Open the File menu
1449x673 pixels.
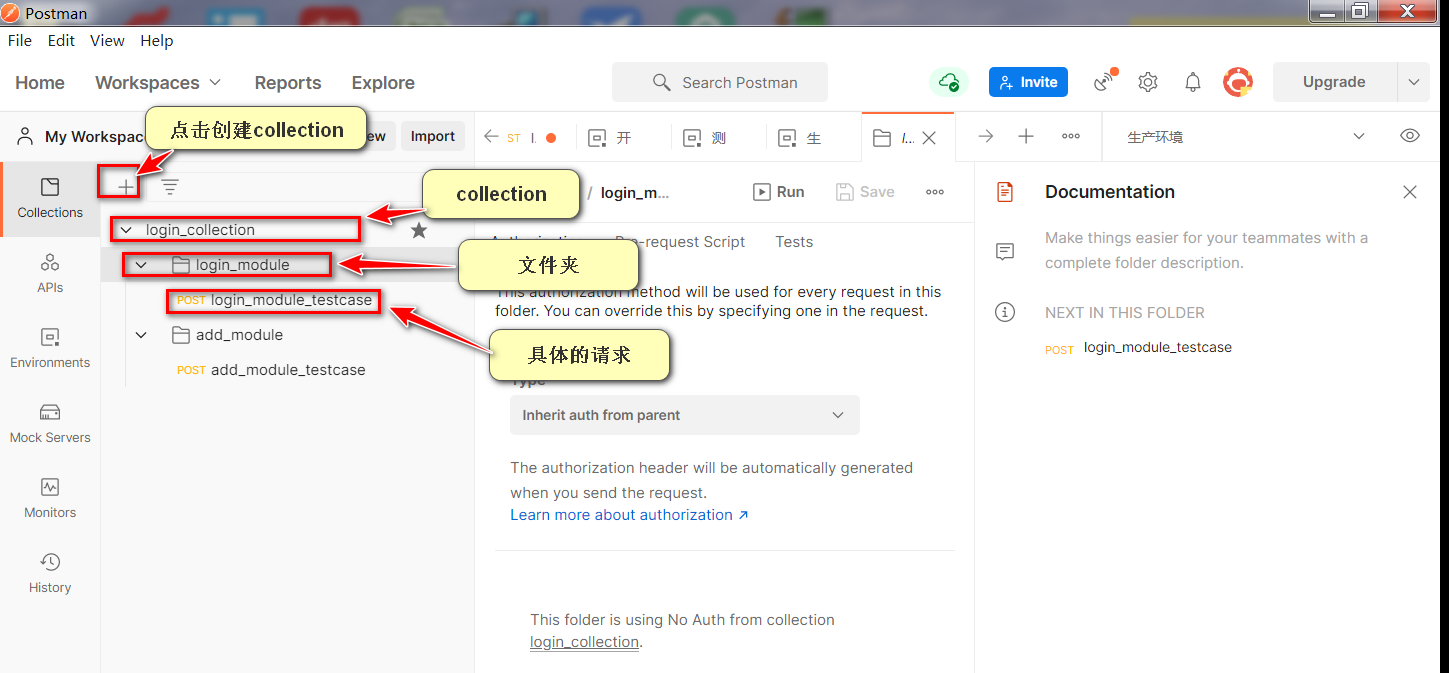[20, 41]
